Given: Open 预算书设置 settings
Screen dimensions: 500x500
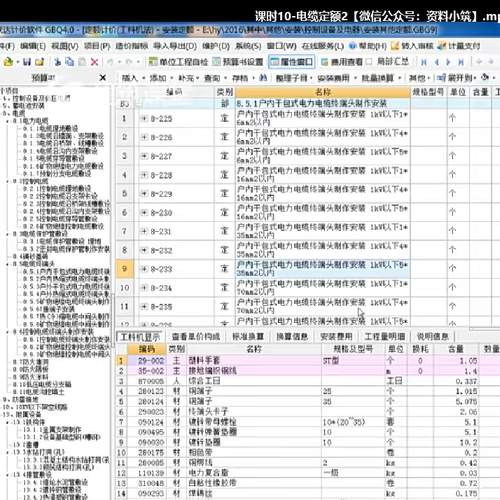Looking at the screenshot, I should 238,62.
